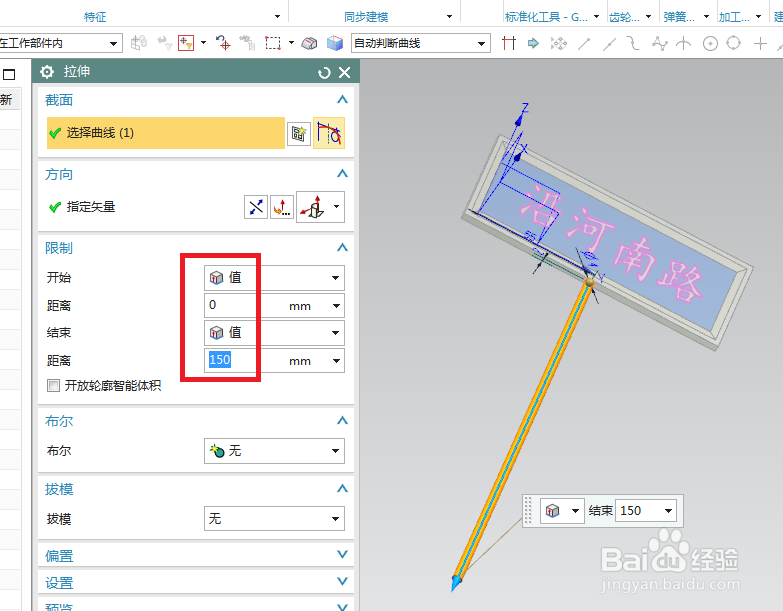Enable the pole point snap icon

tap(660, 43)
